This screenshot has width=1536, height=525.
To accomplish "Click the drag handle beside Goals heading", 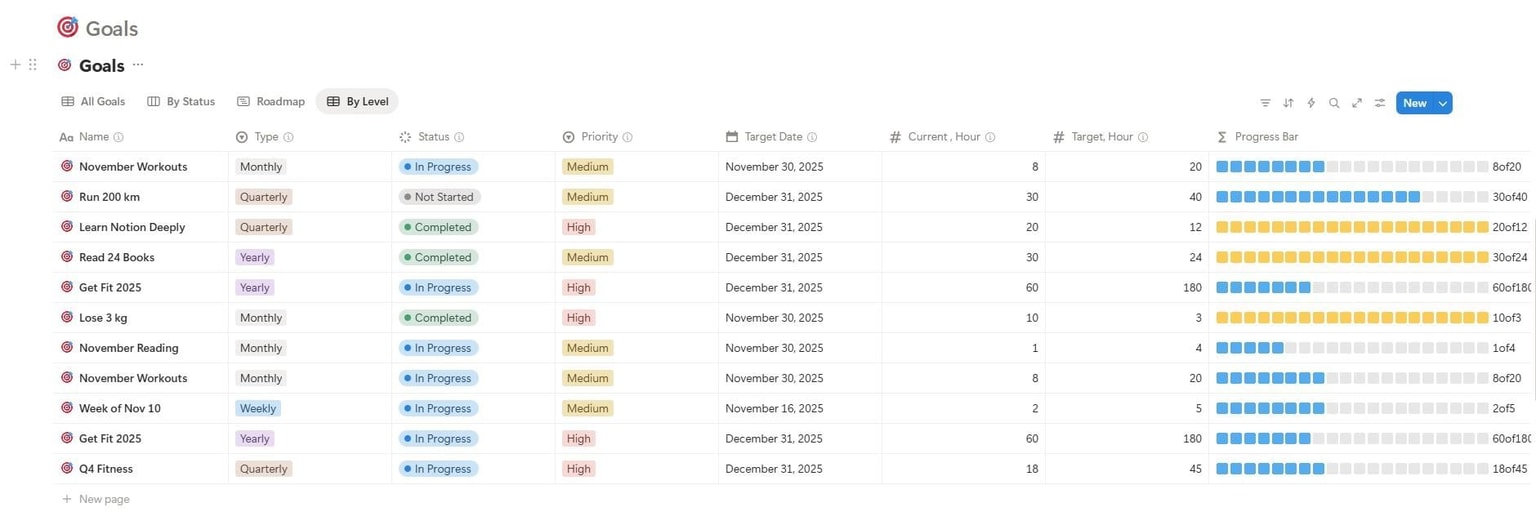I will point(33,65).
